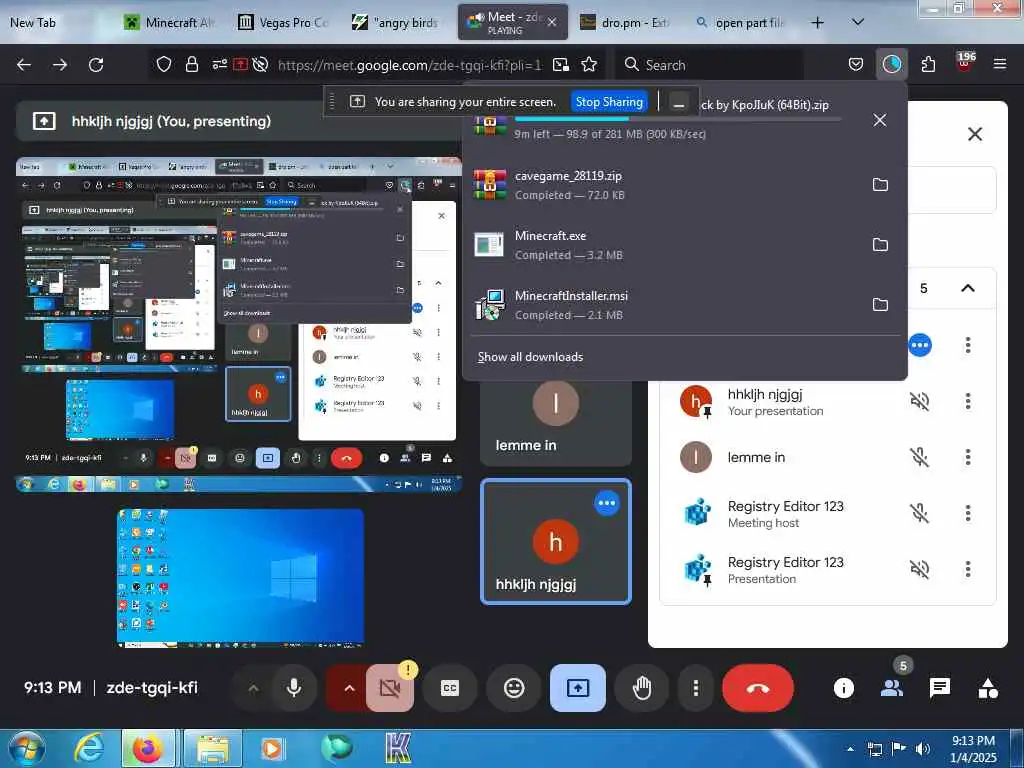Image resolution: width=1024 pixels, height=768 pixels.
Task: Toggle hhkljh njgjgj presentation audio icon
Action: point(920,400)
